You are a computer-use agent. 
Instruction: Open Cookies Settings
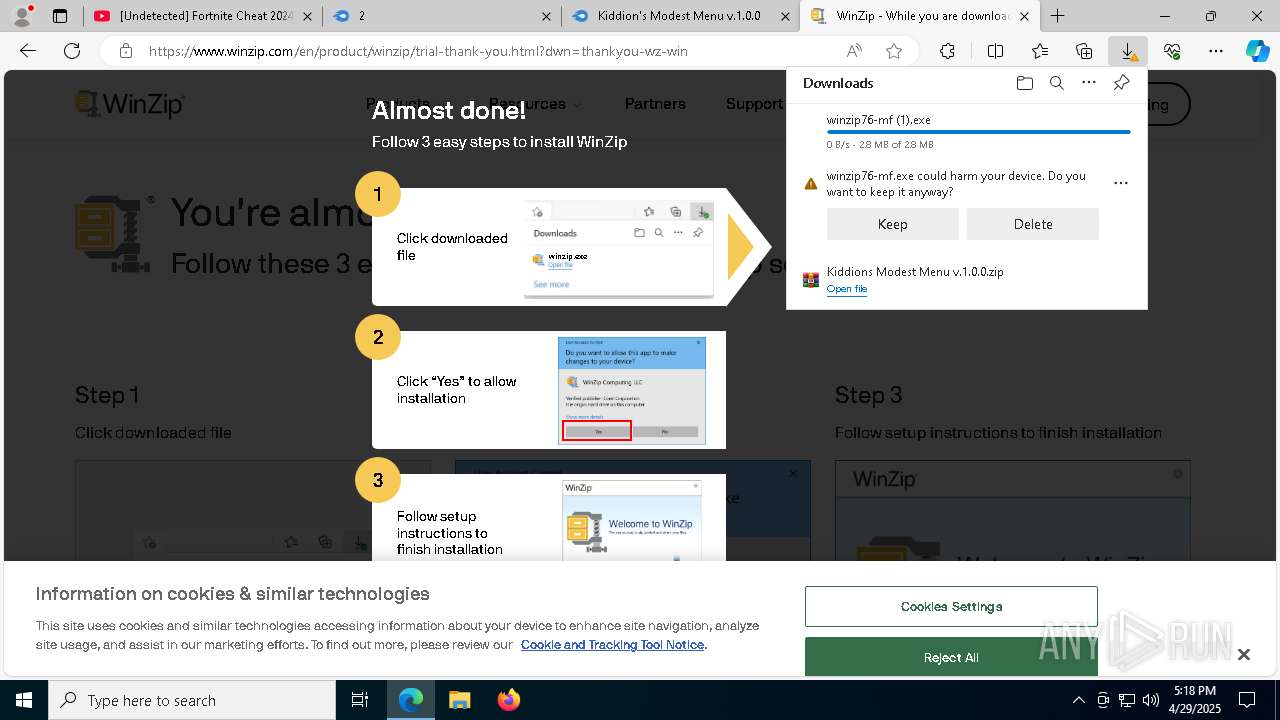coord(951,606)
